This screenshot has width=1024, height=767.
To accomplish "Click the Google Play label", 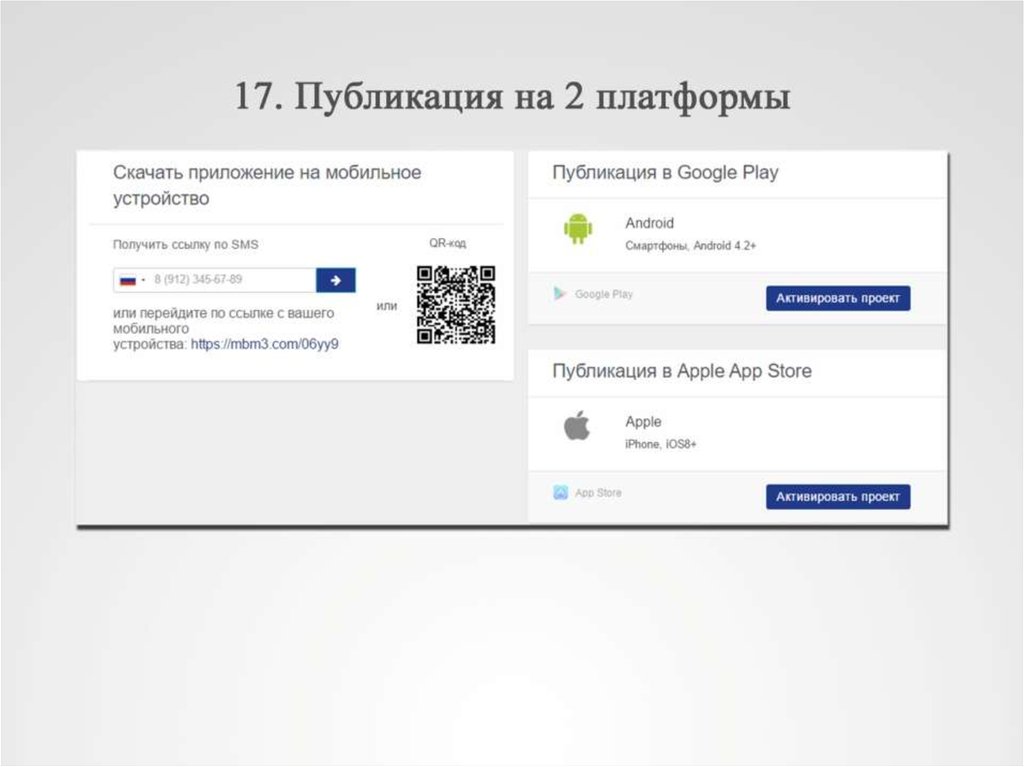I will pos(604,294).
